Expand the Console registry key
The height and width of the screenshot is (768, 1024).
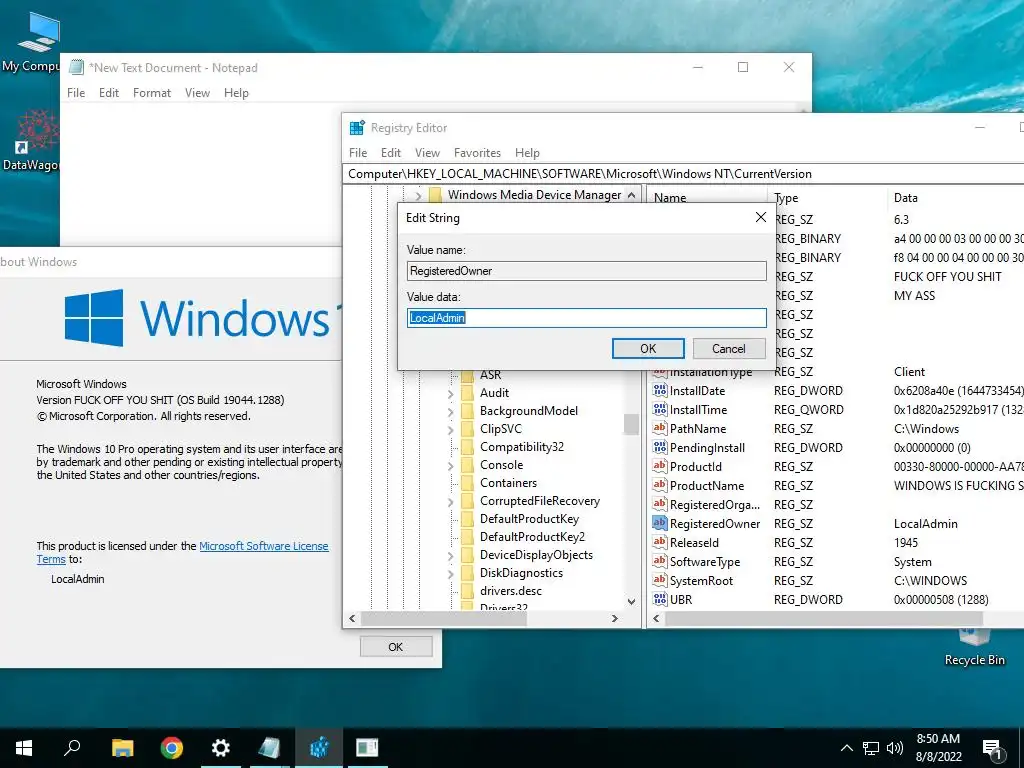tap(451, 466)
